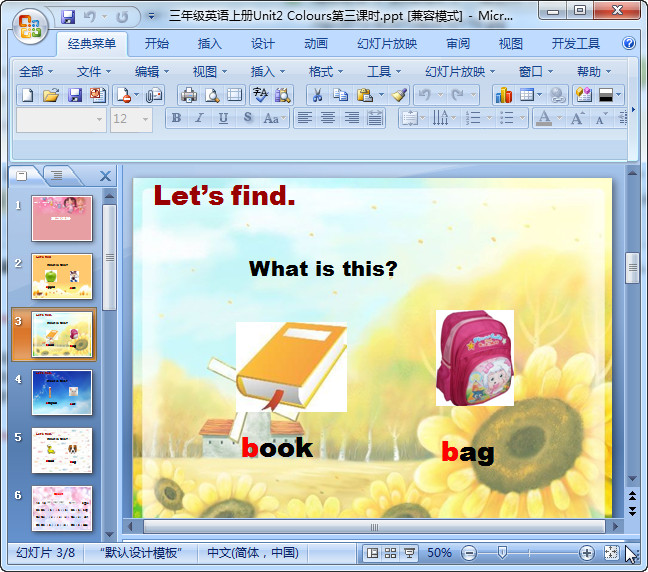
Task: Click the Hyperlink globe icon
Action: [x=557, y=95]
